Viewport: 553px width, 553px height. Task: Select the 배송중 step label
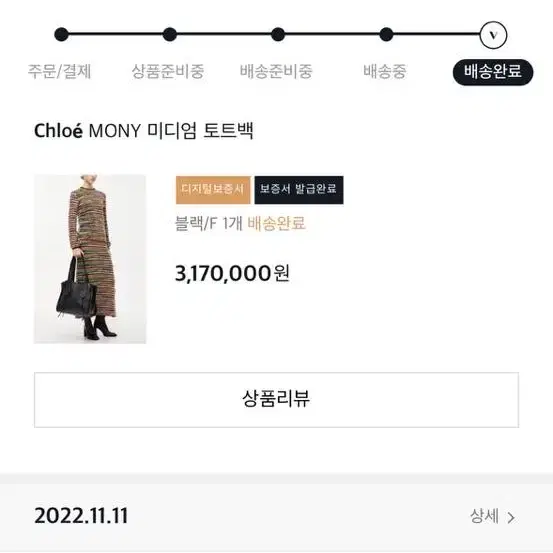(385, 71)
